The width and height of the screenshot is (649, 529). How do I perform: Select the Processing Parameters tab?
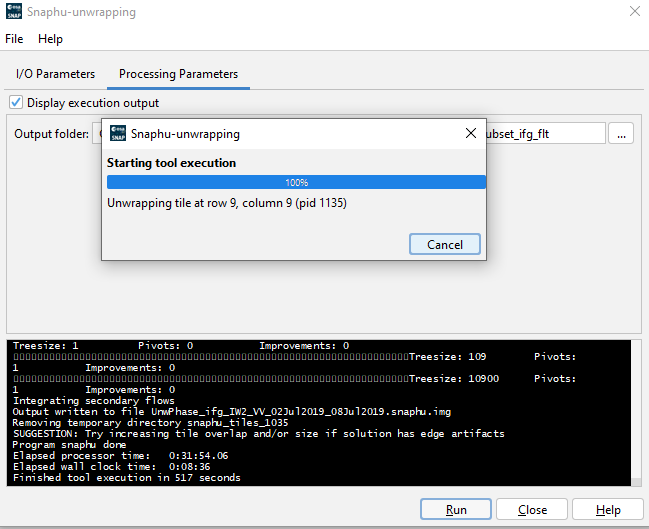coord(178,74)
